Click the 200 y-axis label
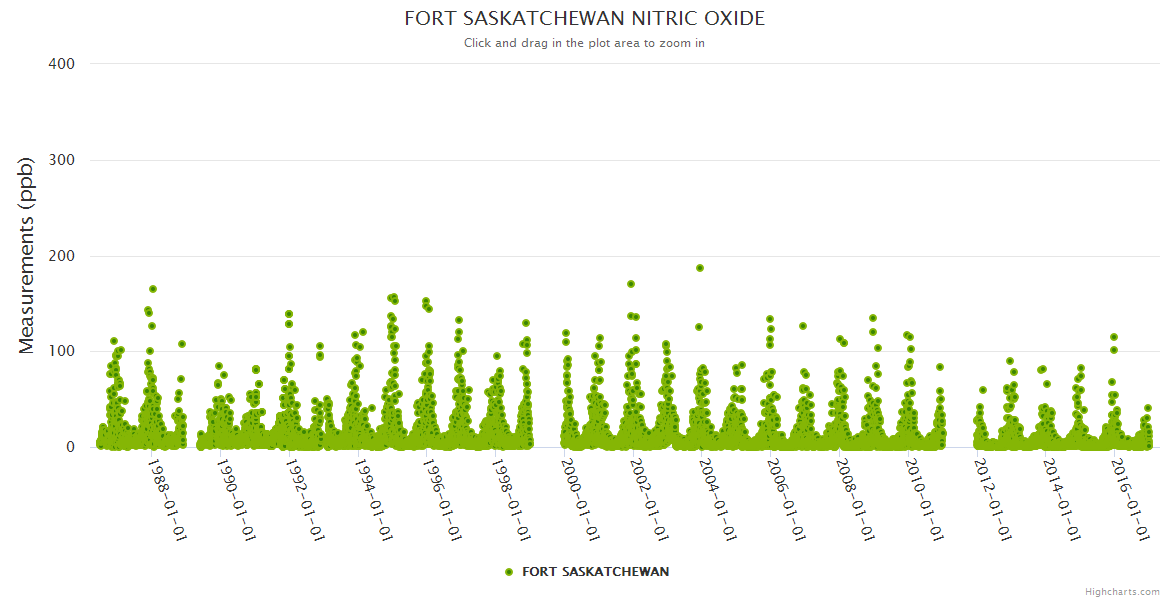This screenshot has width=1170, height=600. click(62, 256)
